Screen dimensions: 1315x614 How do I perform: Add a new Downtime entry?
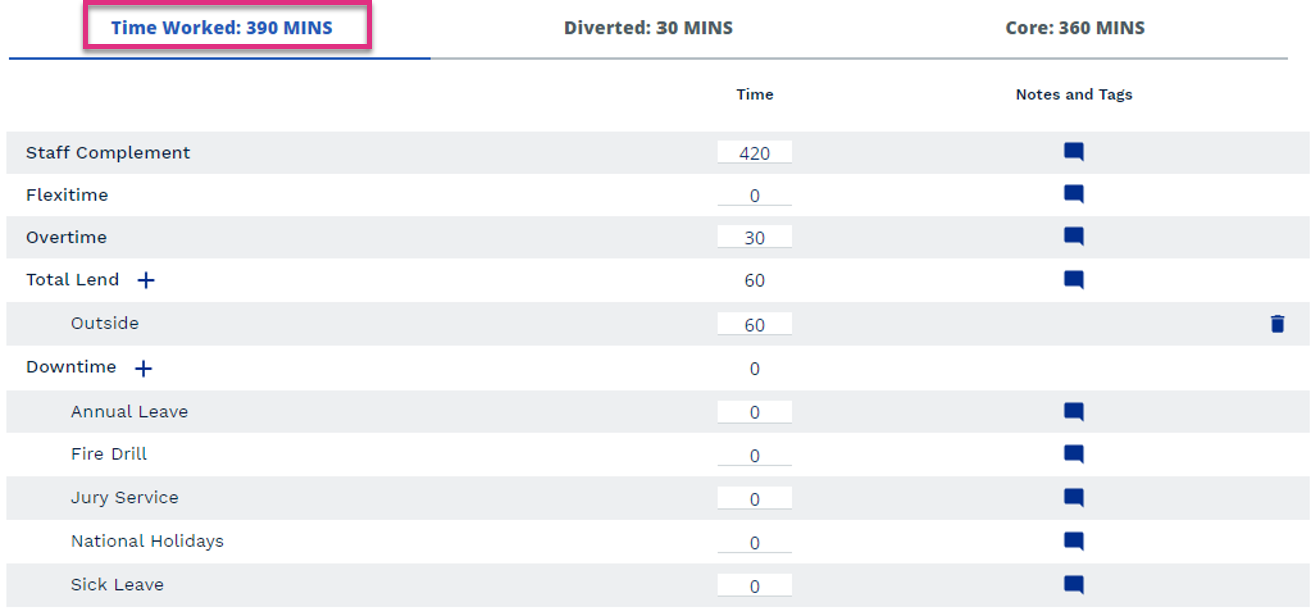[144, 368]
